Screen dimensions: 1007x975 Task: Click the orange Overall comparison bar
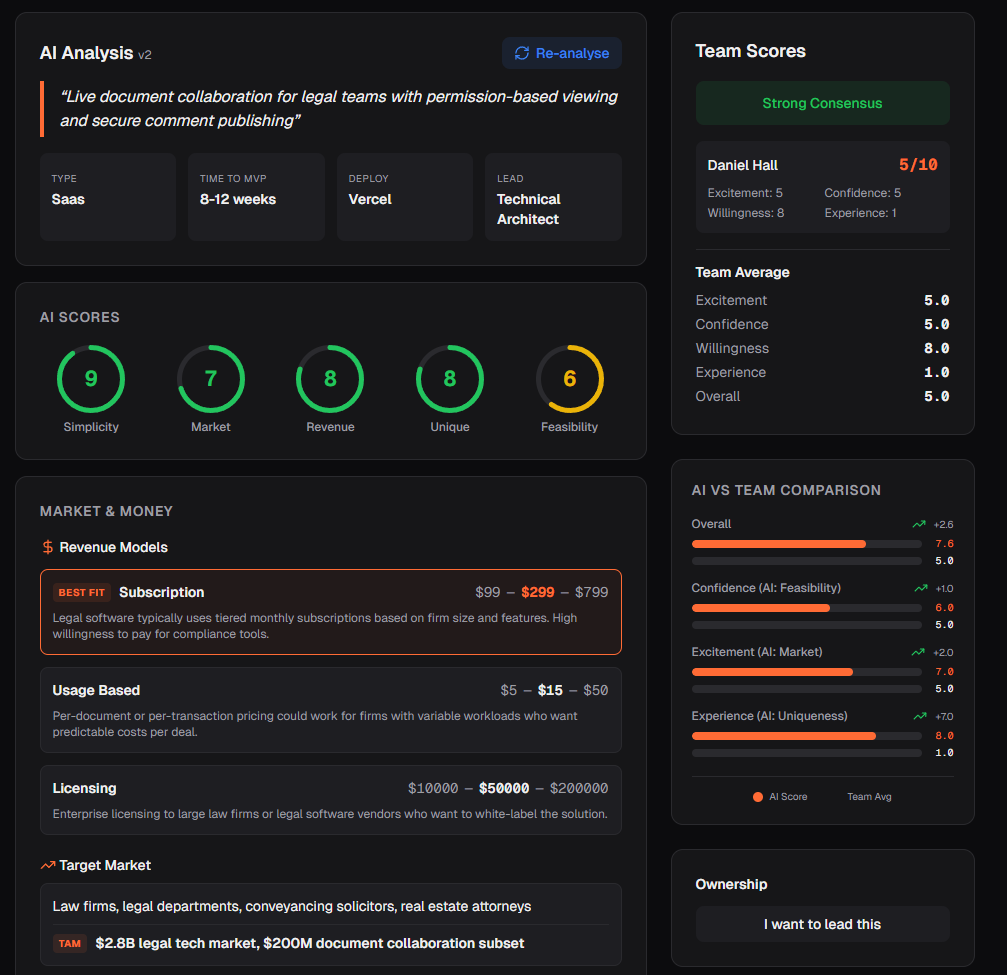[778, 544]
